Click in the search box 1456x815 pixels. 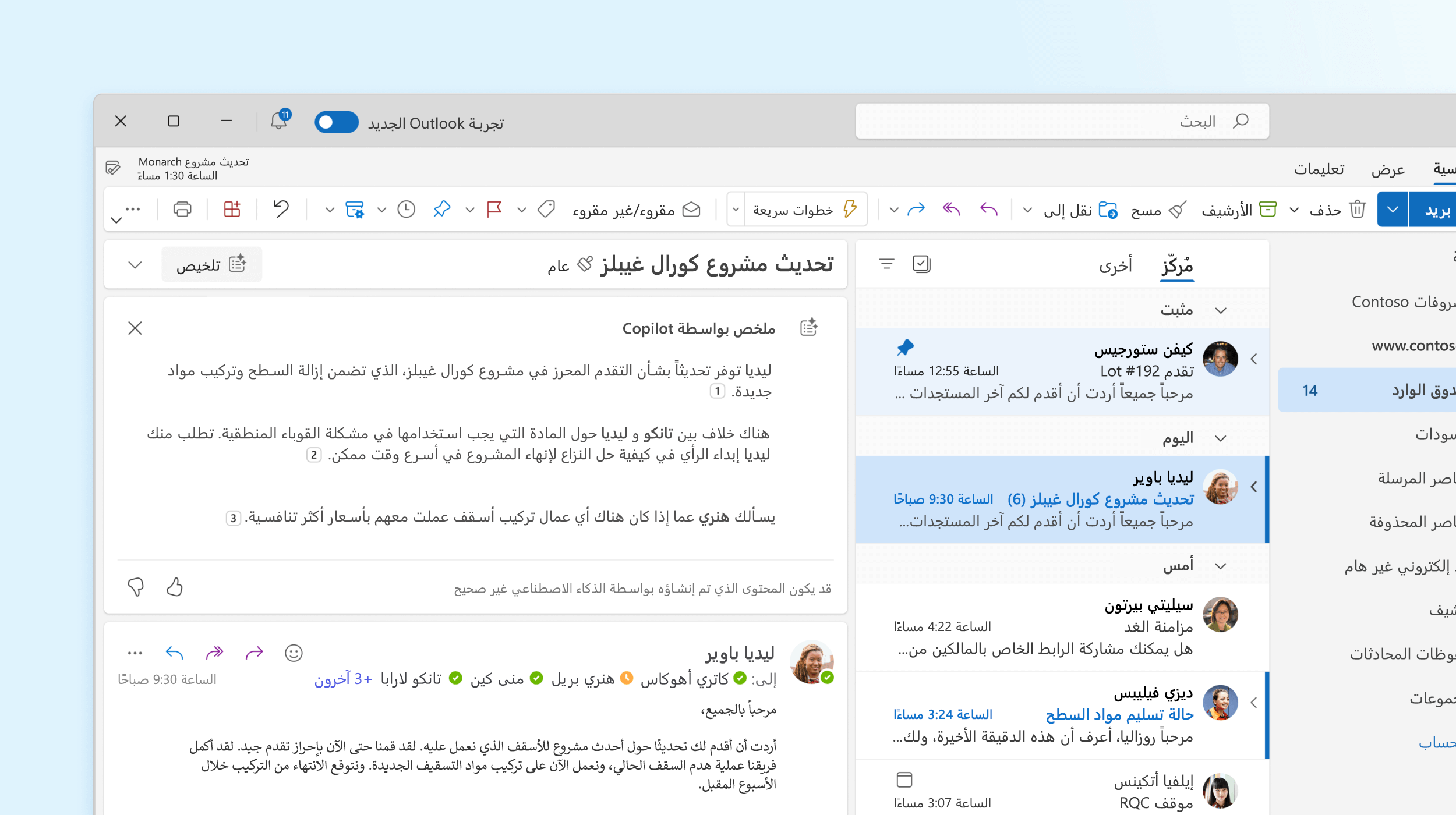(1062, 121)
